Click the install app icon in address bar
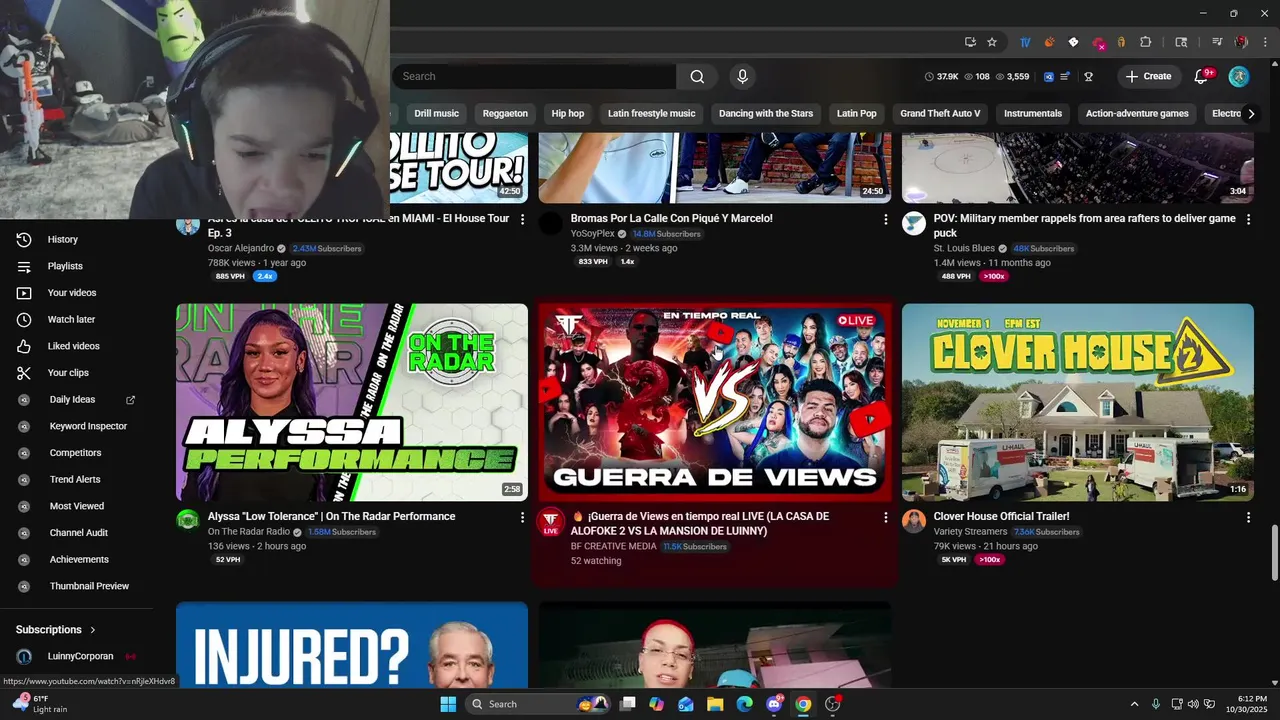The width and height of the screenshot is (1280, 720). [x=970, y=42]
